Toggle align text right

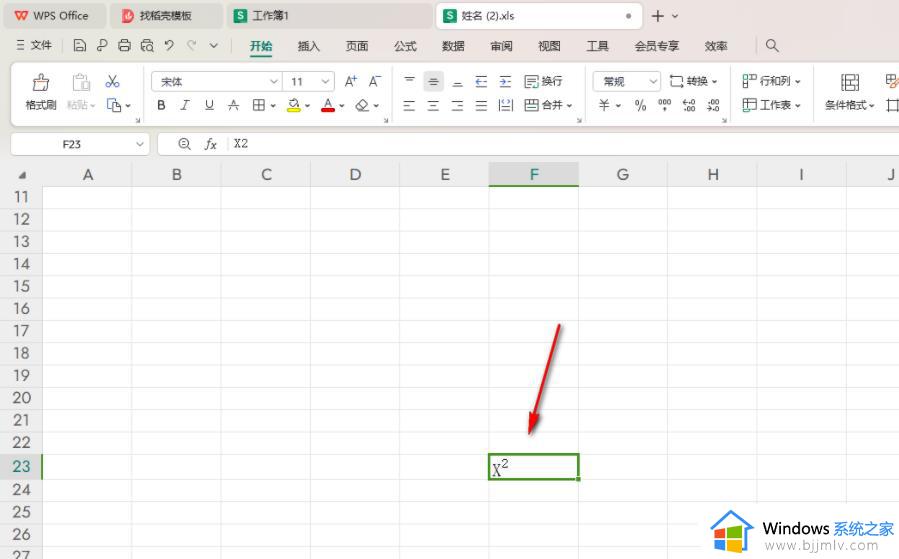(457, 105)
